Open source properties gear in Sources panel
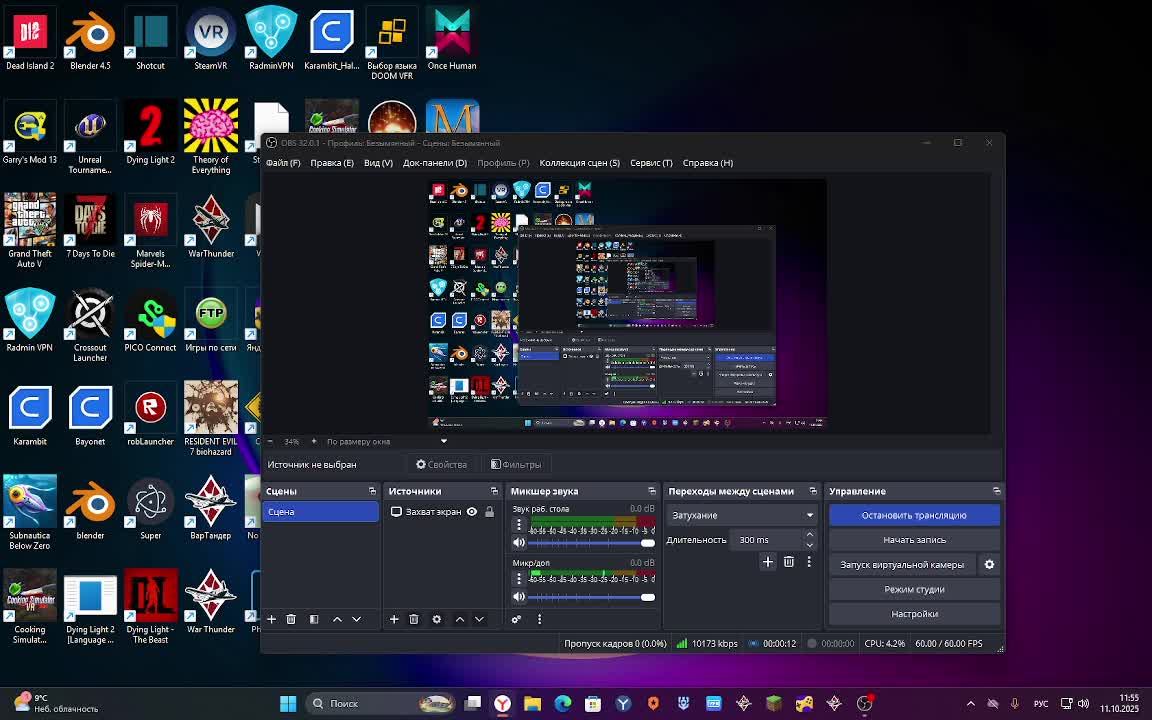Viewport: 1152px width, 720px height. [x=436, y=619]
